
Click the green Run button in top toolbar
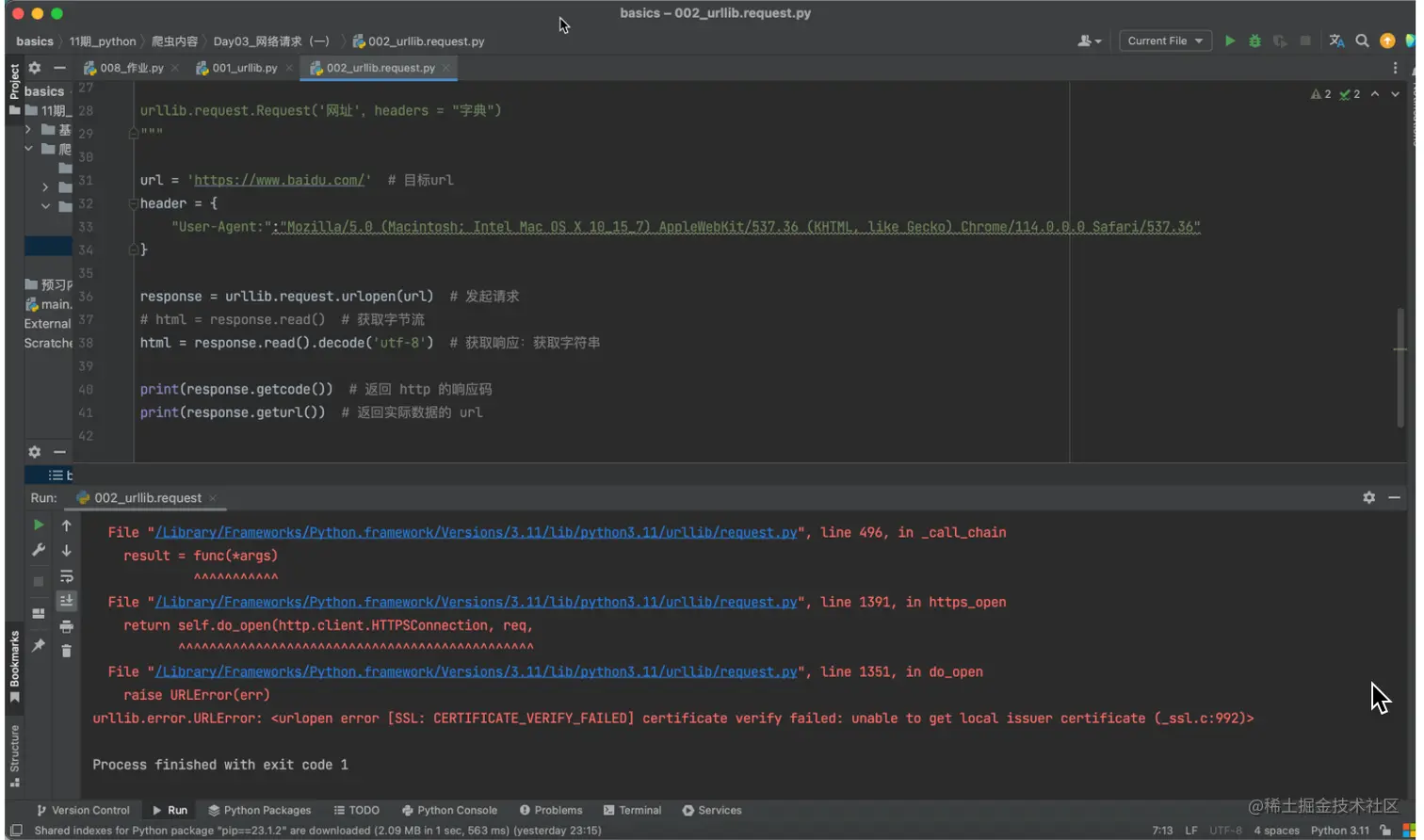click(1229, 40)
